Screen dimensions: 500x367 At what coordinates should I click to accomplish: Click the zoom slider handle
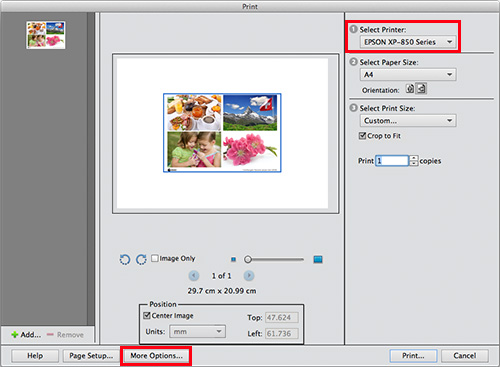point(248,259)
